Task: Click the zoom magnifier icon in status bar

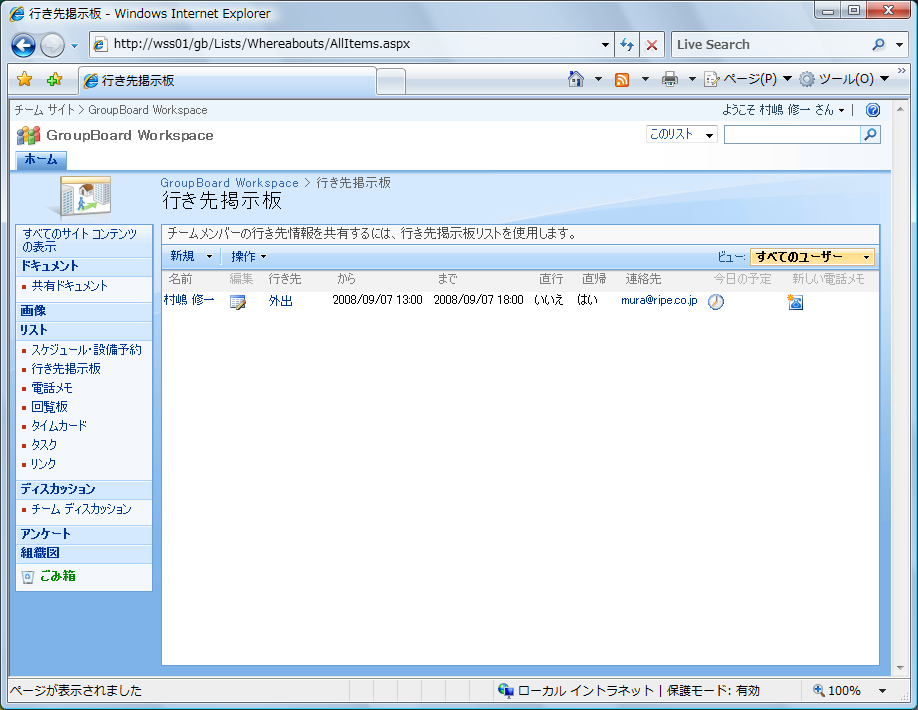Action: [818, 690]
